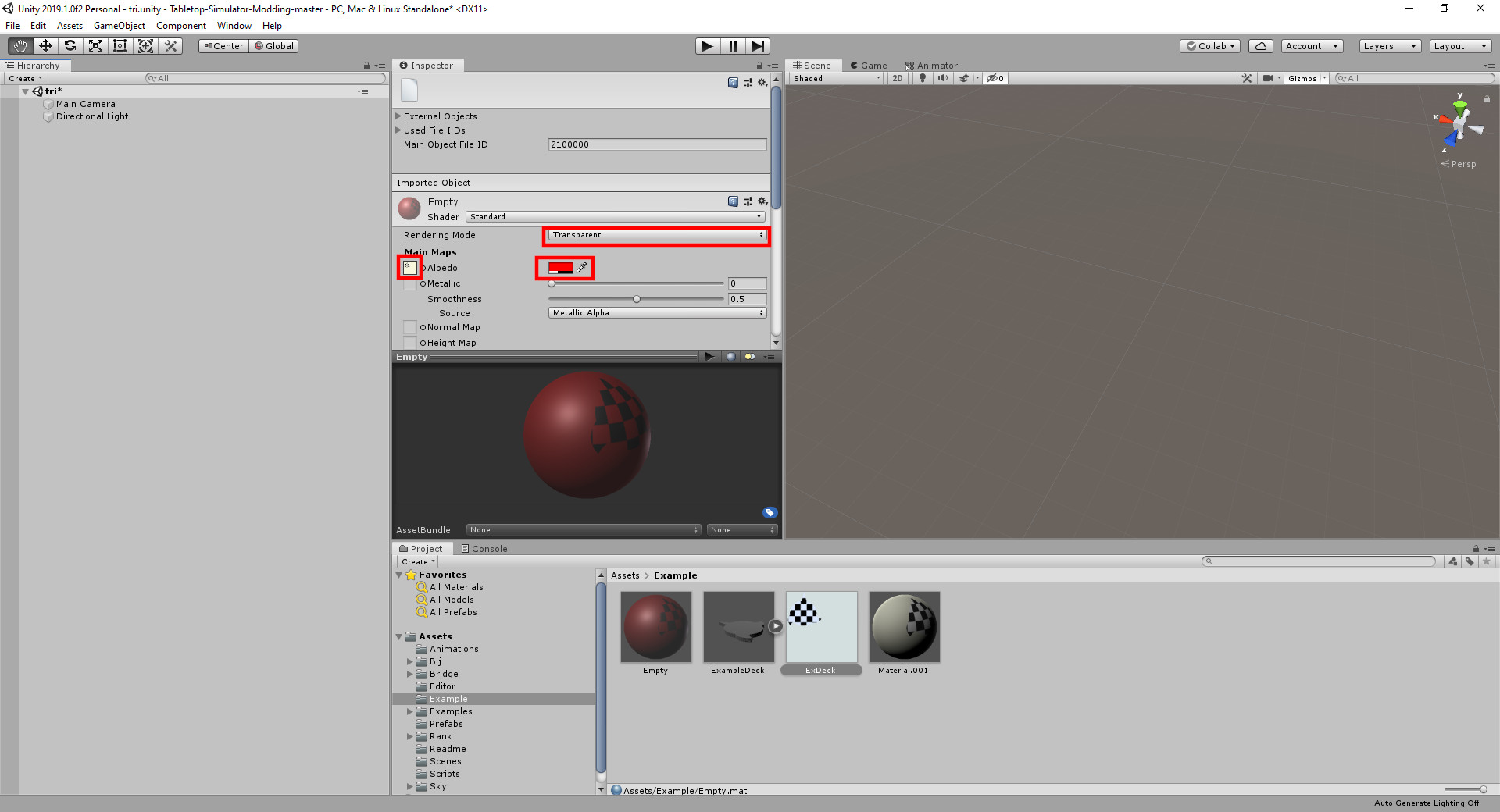Open the Gizmos menu button
The width and height of the screenshot is (1500, 812).
pyautogui.click(x=1307, y=78)
